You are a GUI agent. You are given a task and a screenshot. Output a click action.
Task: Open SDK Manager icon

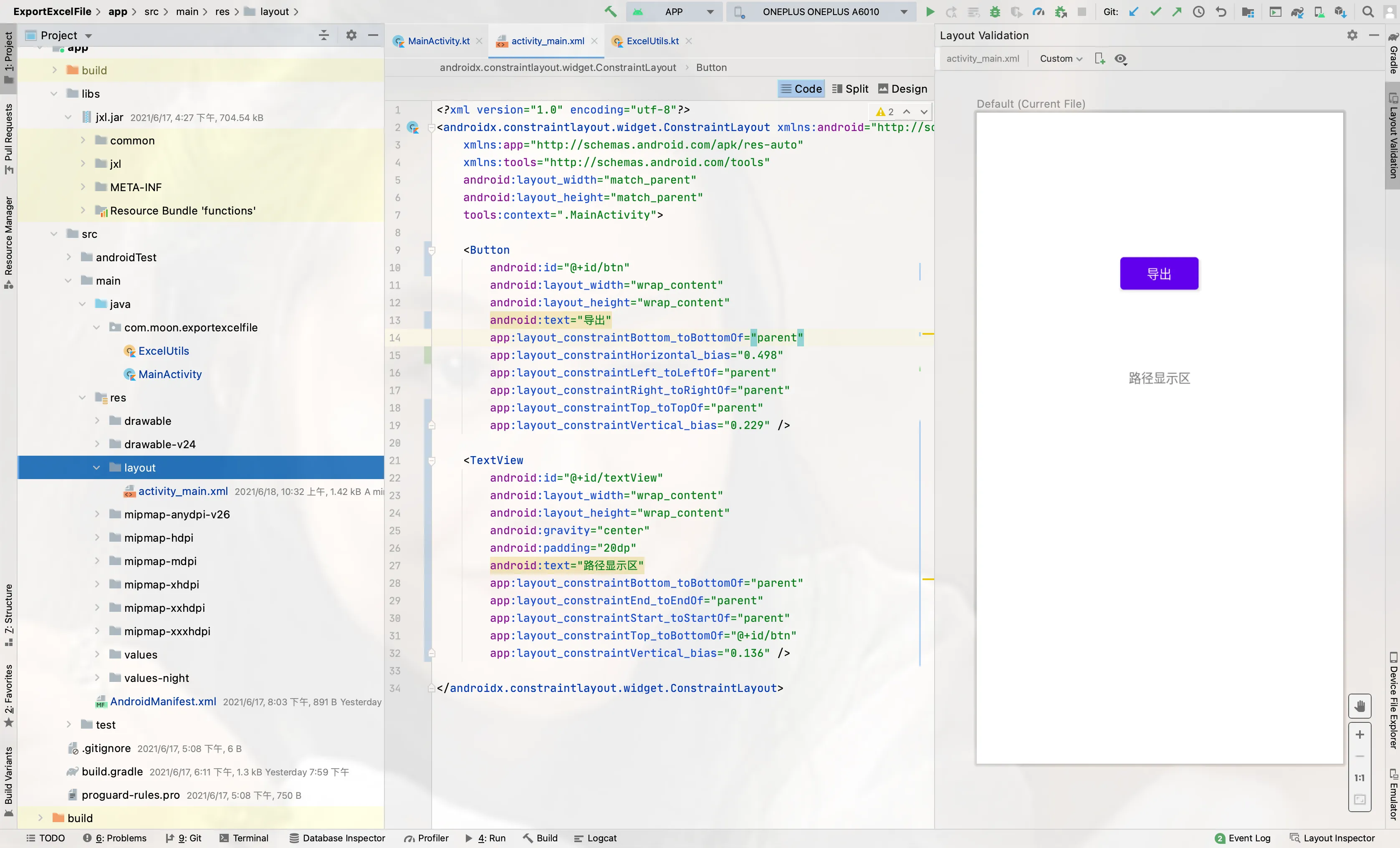coord(1340,11)
